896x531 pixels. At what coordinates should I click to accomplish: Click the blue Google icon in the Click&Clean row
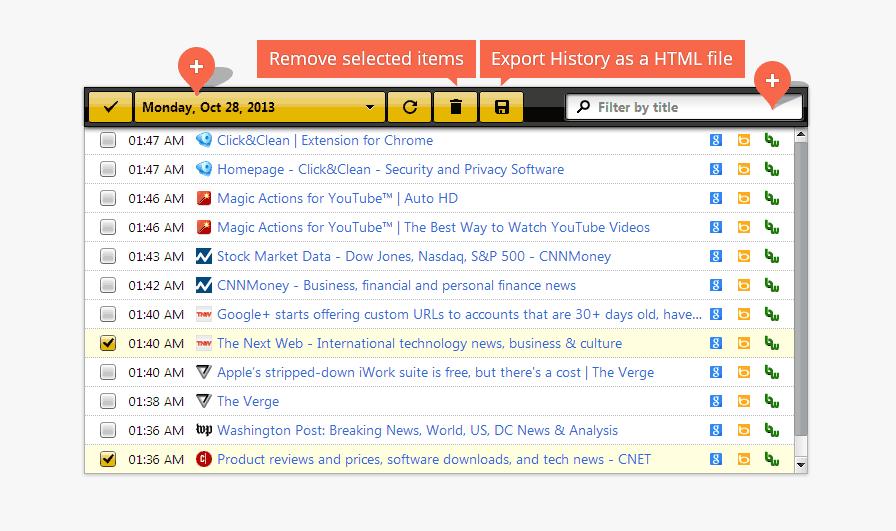pos(716,141)
